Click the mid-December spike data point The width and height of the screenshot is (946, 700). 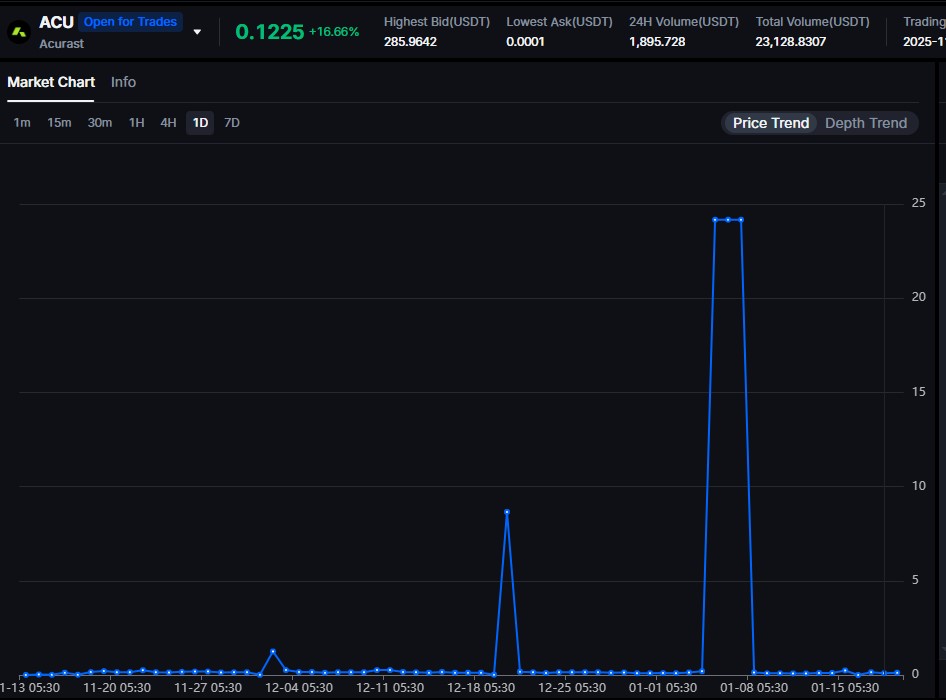[507, 512]
